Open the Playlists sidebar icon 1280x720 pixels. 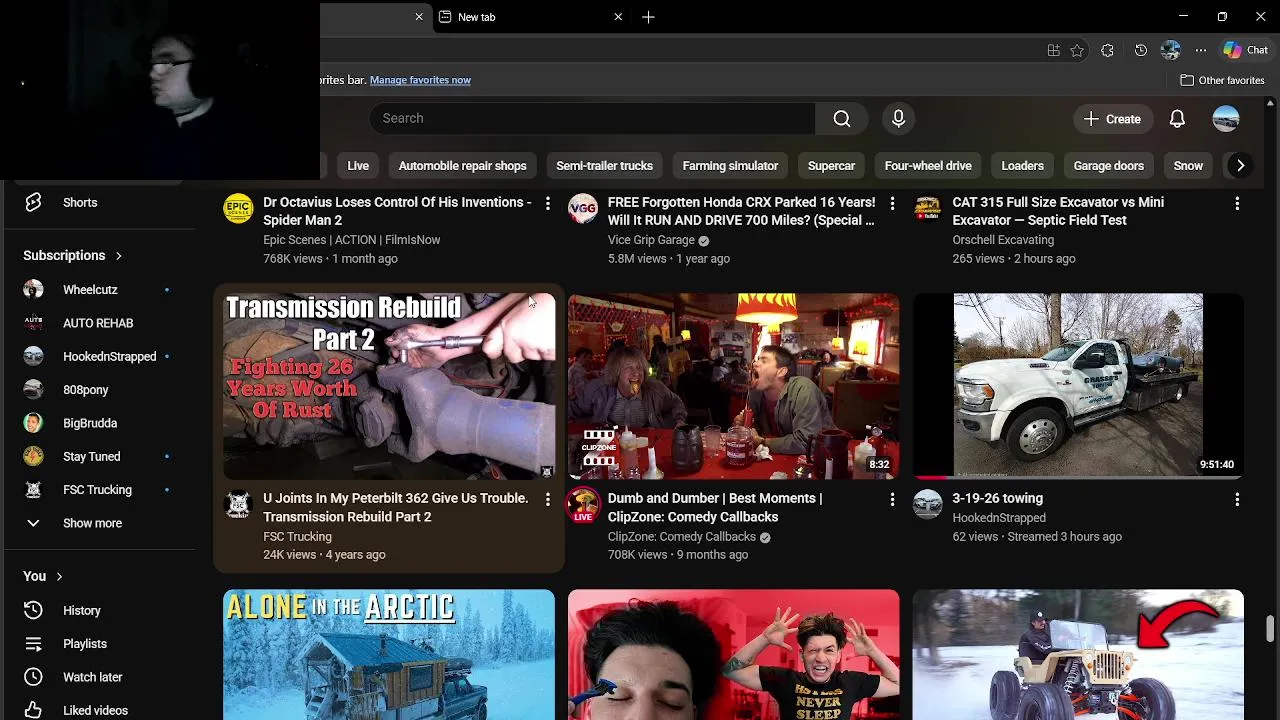tap(33, 644)
